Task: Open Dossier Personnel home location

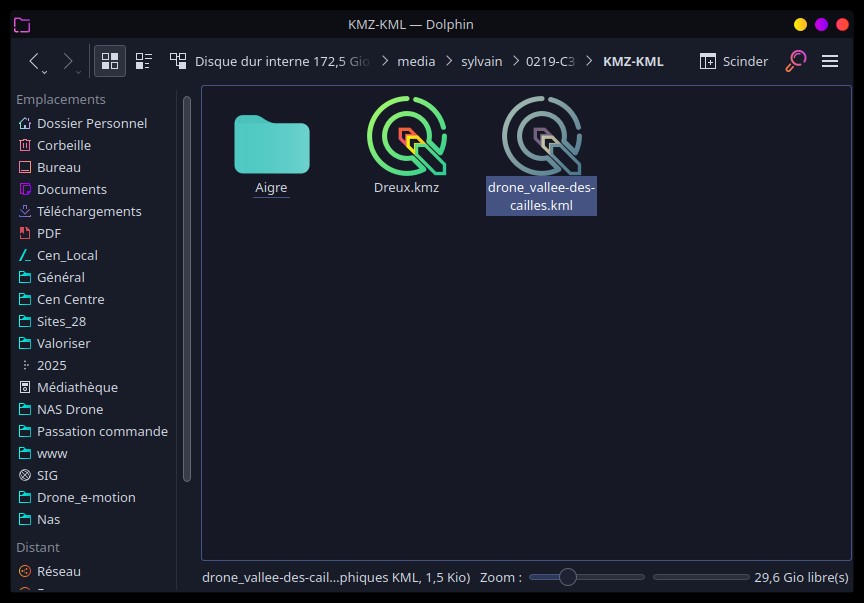Action: click(x=91, y=123)
